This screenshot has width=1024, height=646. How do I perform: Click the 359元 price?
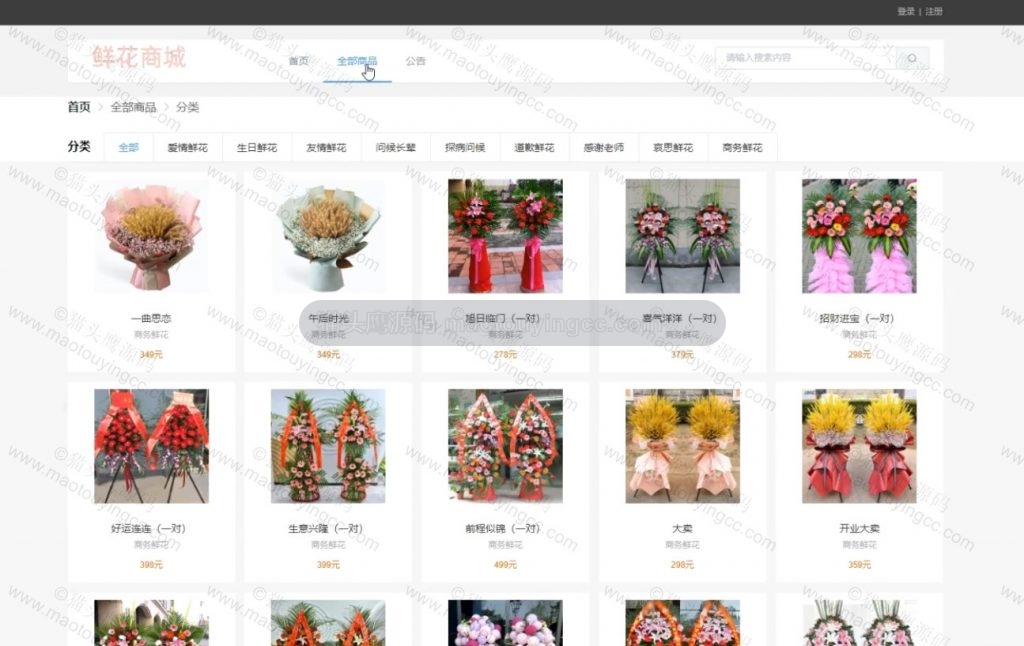[x=859, y=564]
